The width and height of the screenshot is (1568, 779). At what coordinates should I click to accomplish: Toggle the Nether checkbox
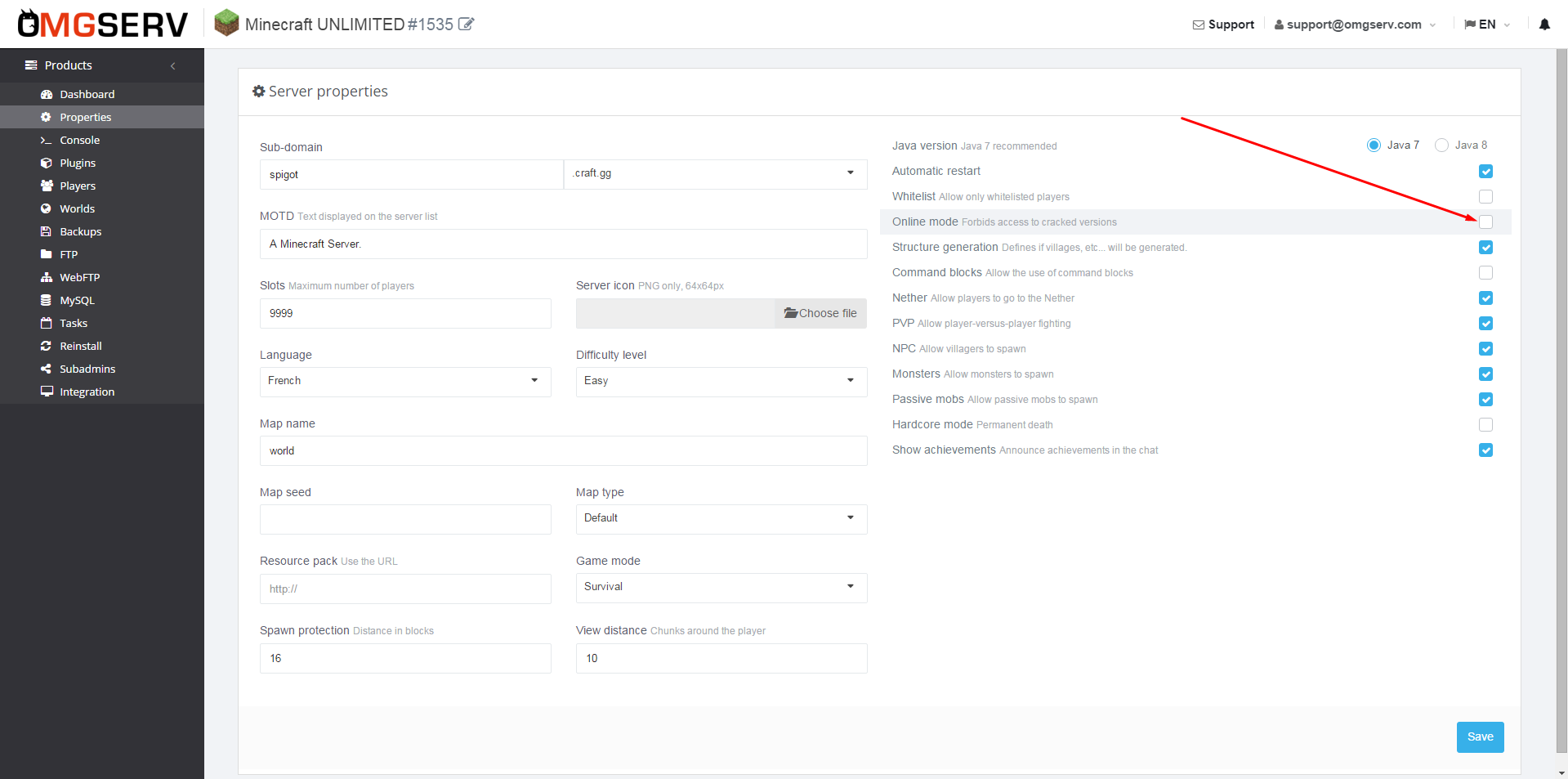tap(1485, 298)
